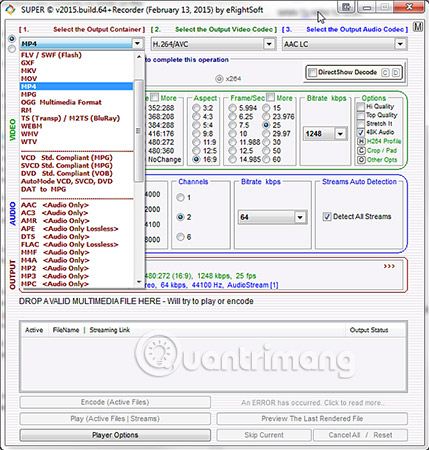The image size is (429, 450).
Task: Click the SUPER app logo icon in title bar
Action: click(x=10, y=10)
